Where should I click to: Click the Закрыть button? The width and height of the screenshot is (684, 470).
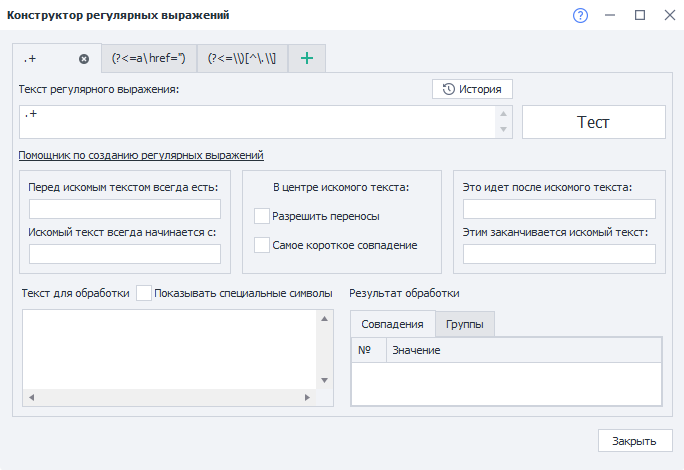tap(634, 441)
